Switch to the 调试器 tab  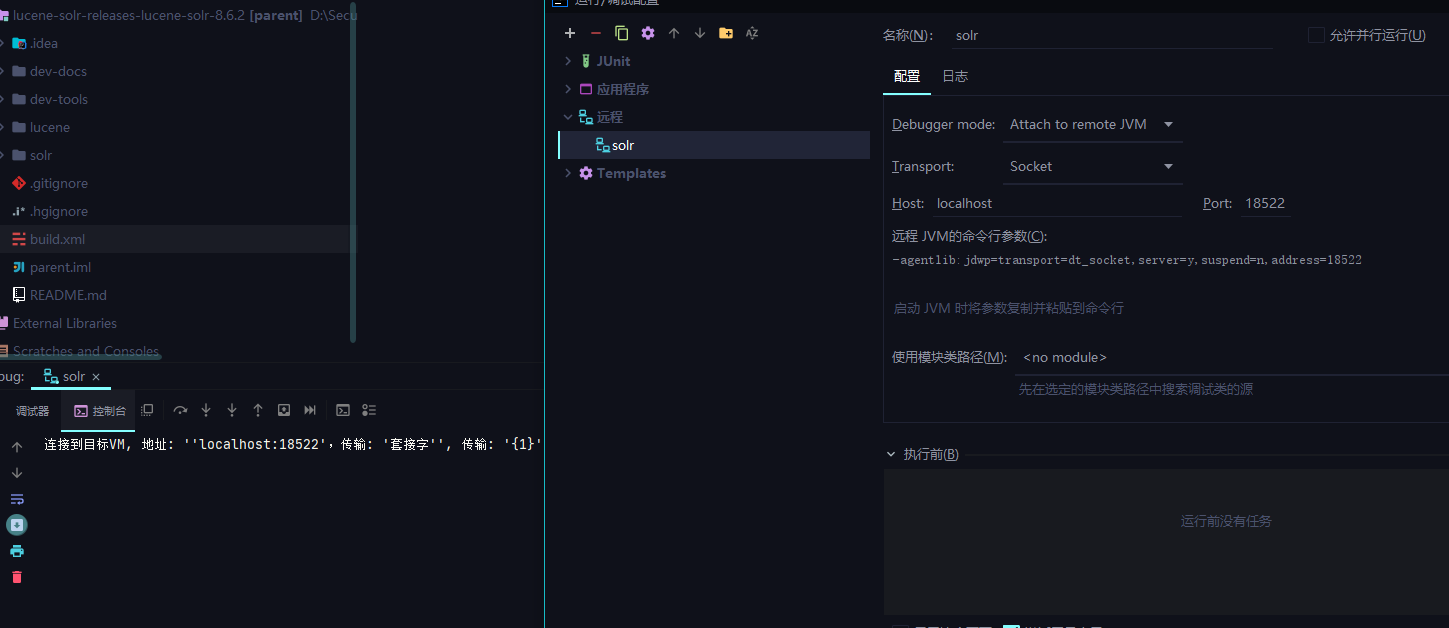click(x=32, y=411)
